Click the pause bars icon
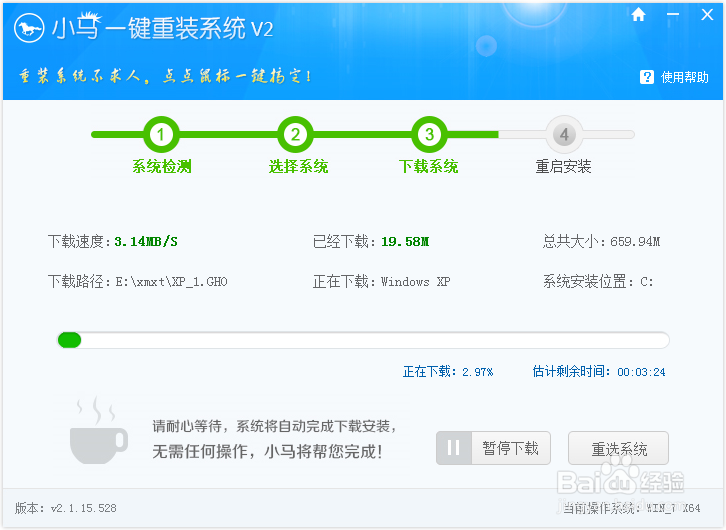This screenshot has width=726, height=530. [x=454, y=448]
